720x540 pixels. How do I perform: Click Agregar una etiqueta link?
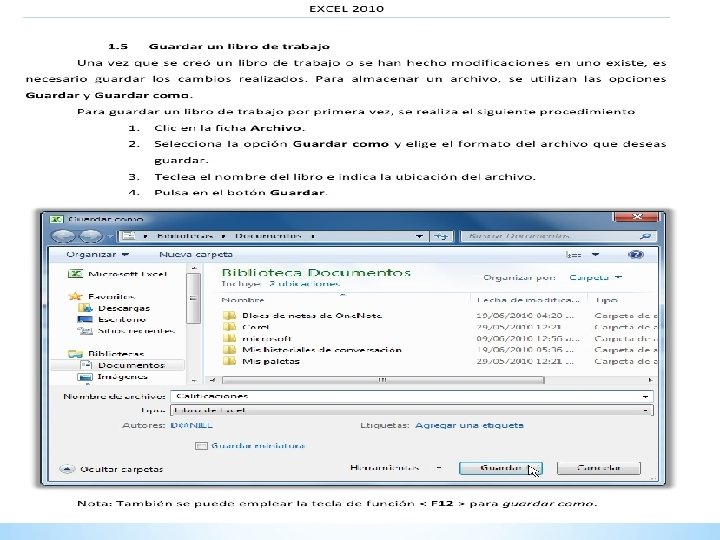coord(469,425)
